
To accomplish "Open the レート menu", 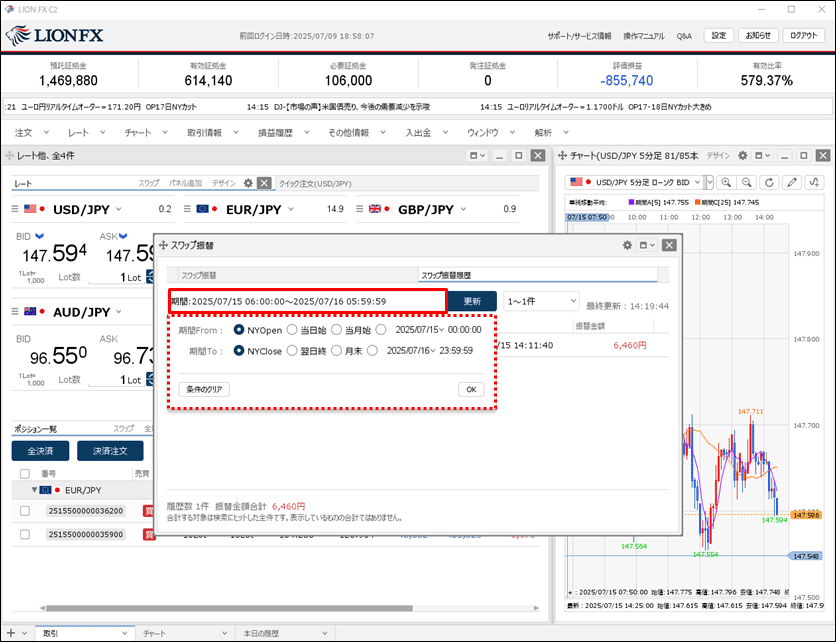I will [86, 132].
